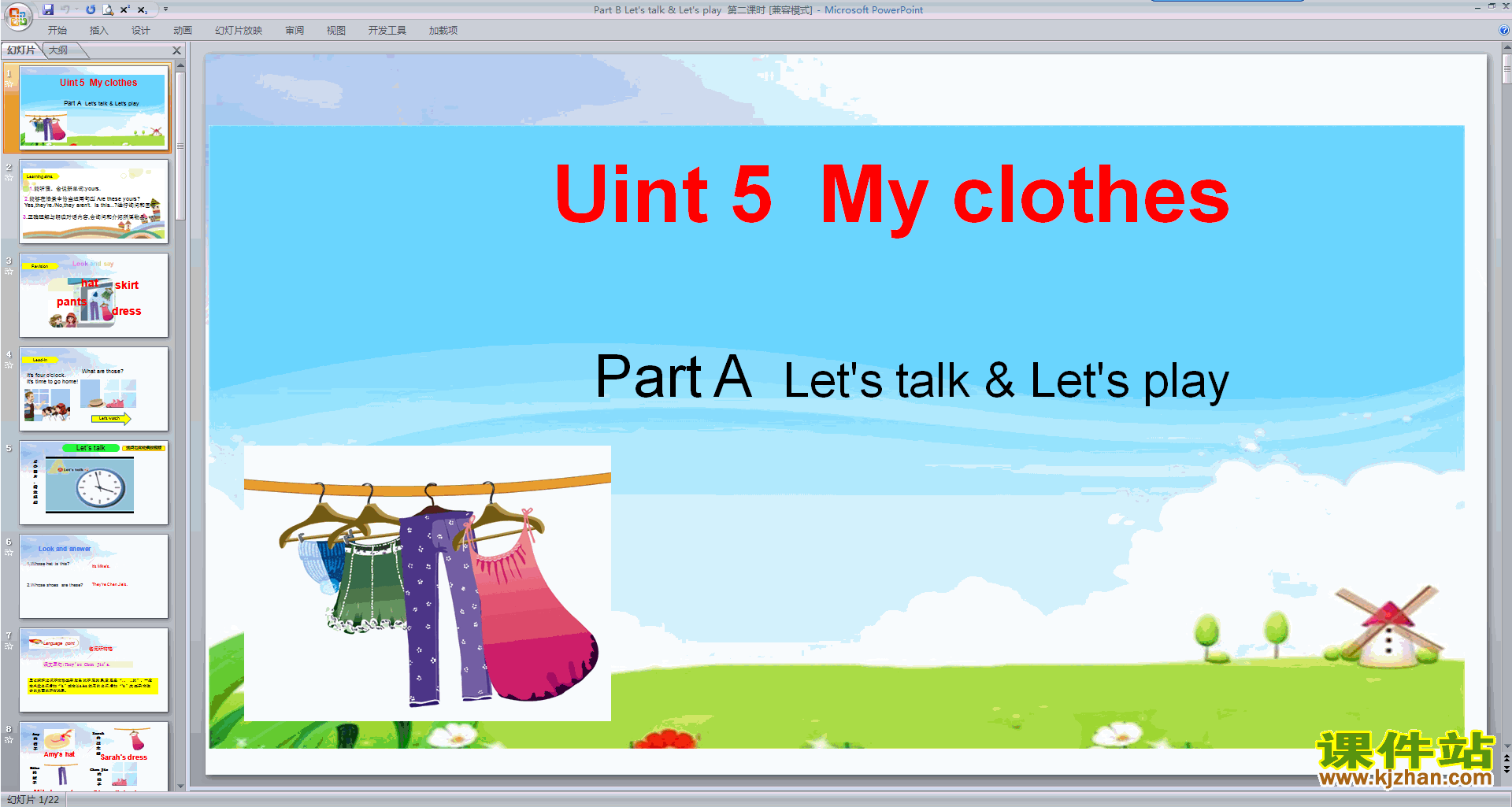
Task: Play animation star icon beside slide 8
Action: 9,740
